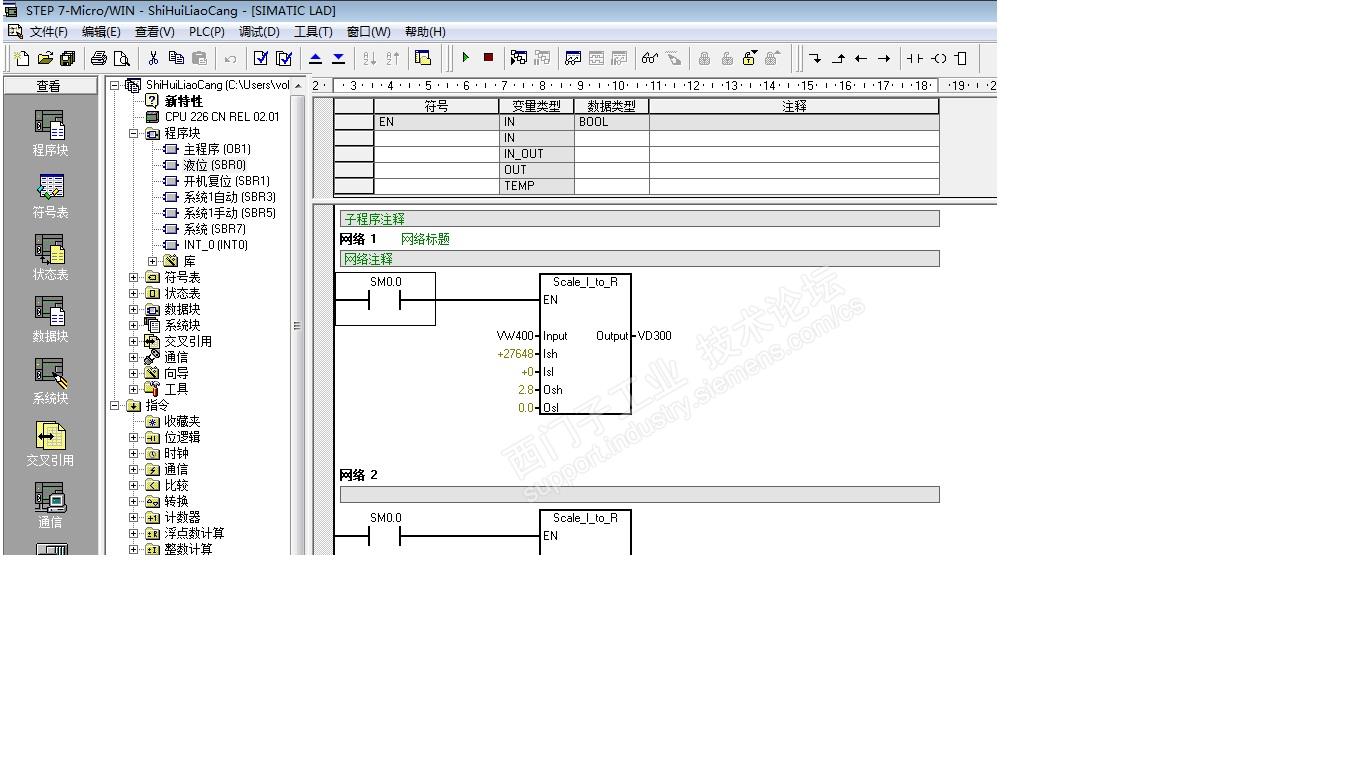This screenshot has height=768, width=1366.
Task: Insert a contact instruction
Action: (915, 58)
